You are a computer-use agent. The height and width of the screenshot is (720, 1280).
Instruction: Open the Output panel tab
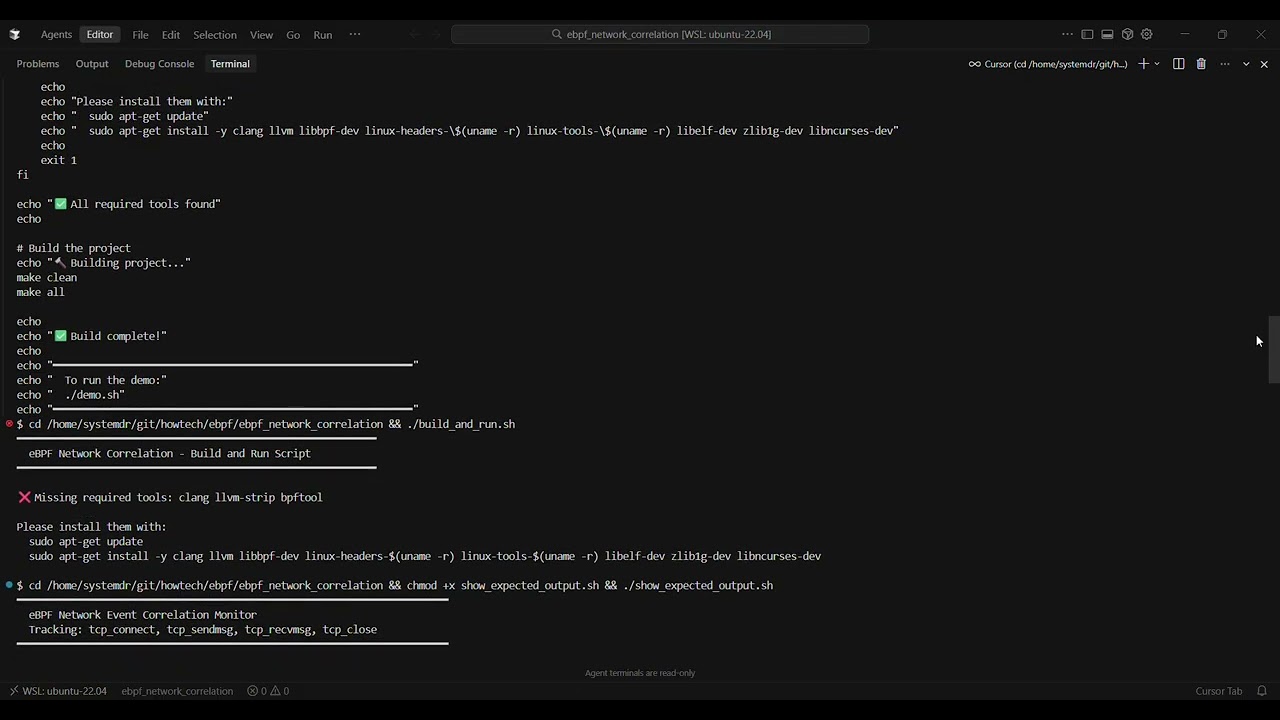coord(92,64)
